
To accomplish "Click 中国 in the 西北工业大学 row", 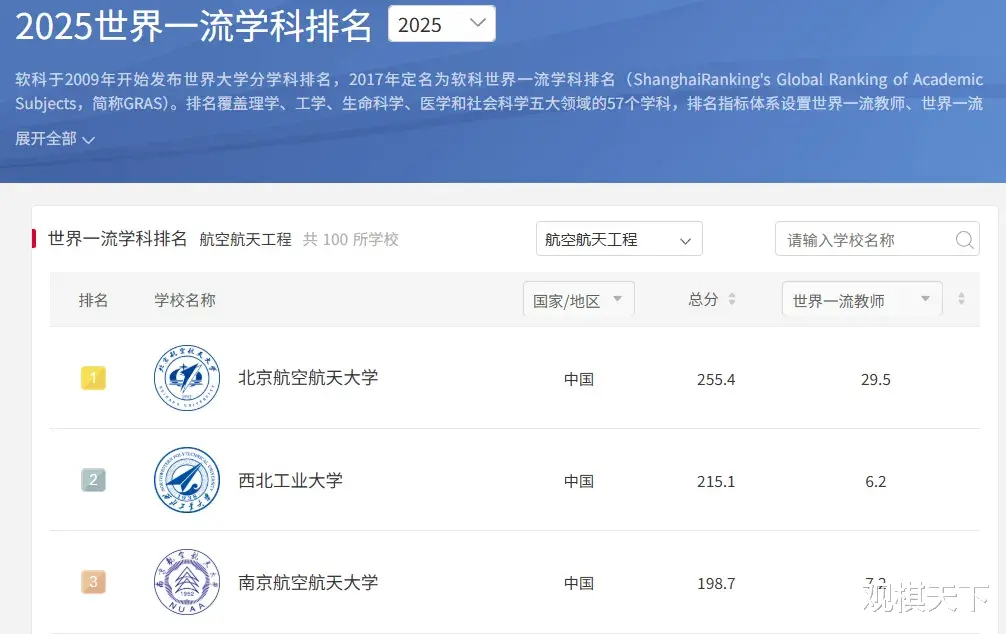I will 579,481.
